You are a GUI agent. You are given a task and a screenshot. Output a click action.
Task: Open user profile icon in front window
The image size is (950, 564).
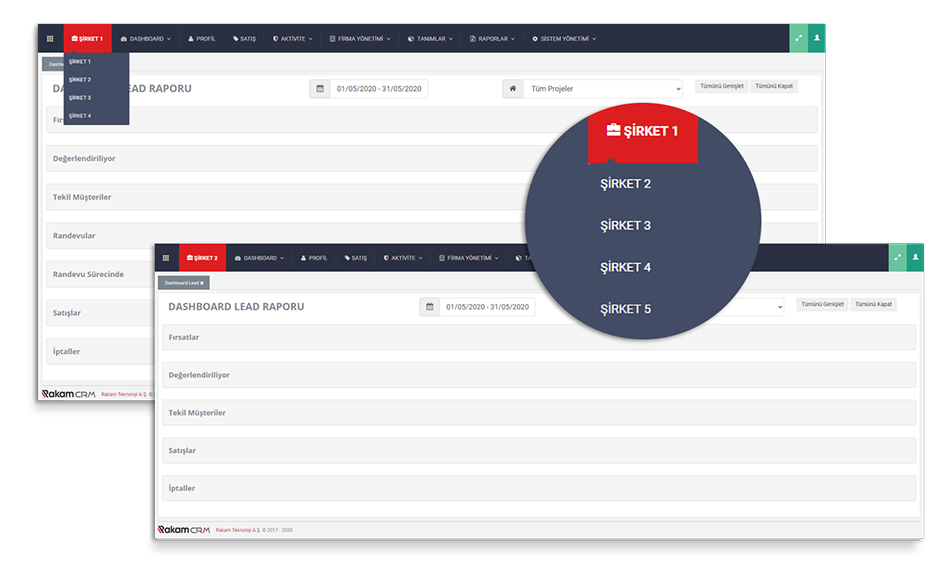pos(915,258)
